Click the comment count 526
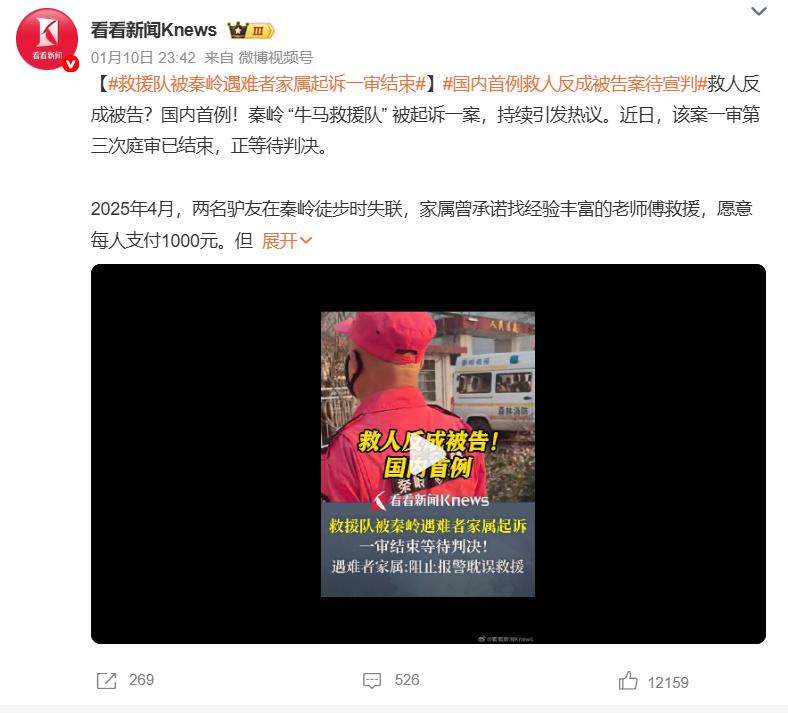The image size is (788, 713). pos(407,680)
